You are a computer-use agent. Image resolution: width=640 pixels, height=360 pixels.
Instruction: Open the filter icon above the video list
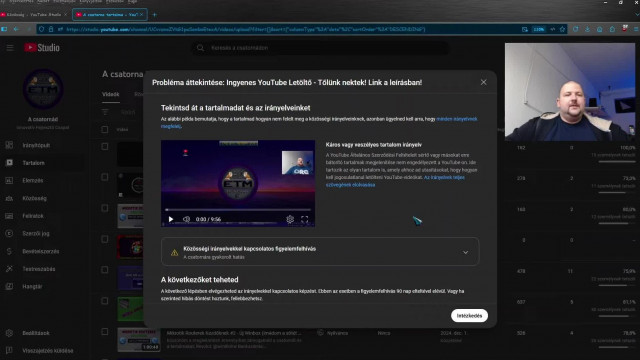(105, 112)
